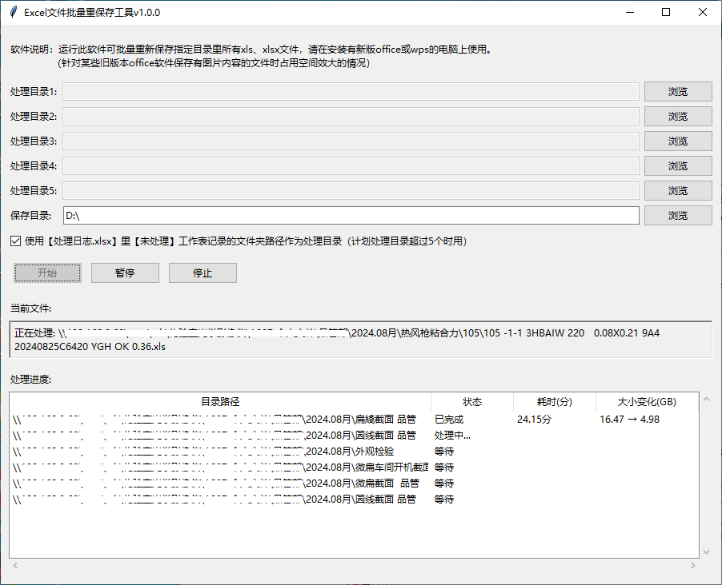Click the 保存目录 field showing D:\

click(351, 215)
